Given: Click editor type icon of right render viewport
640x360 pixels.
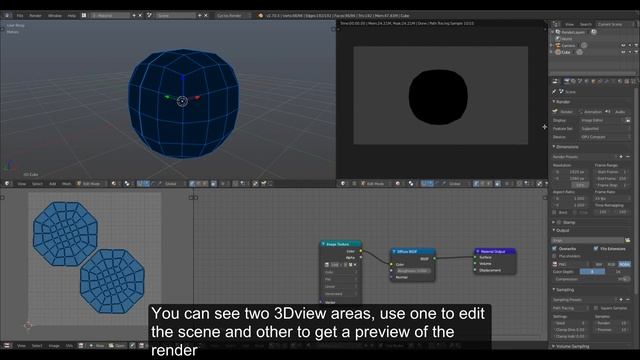Looking at the screenshot, I should click(343, 184).
